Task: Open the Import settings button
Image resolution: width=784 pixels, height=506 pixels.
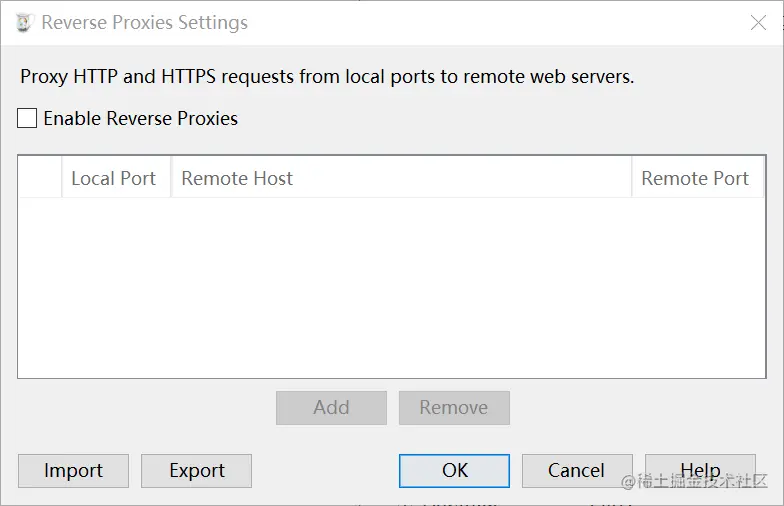Action: (x=74, y=470)
